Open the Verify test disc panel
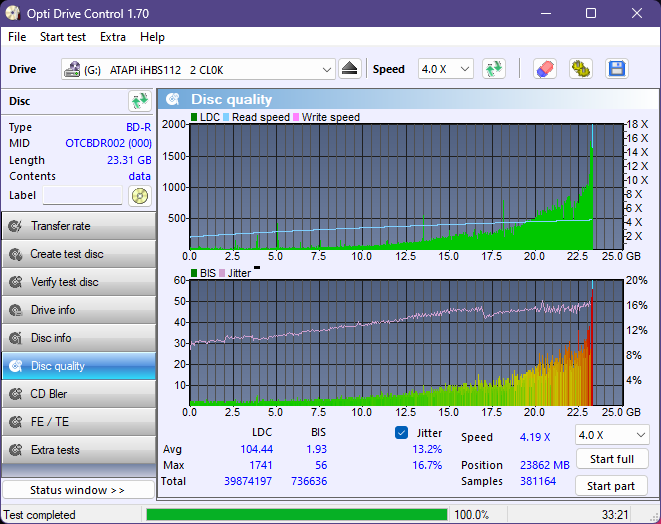The width and height of the screenshot is (661, 524). tap(79, 282)
